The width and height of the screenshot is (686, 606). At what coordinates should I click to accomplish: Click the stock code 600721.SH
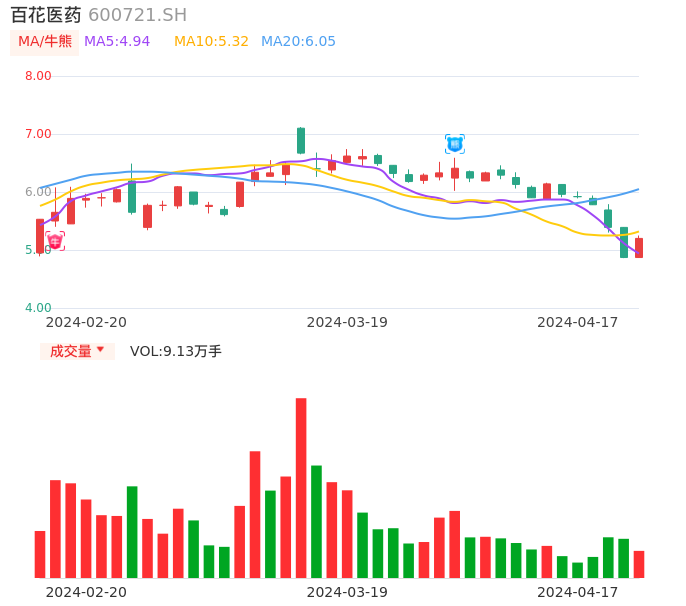pyautogui.click(x=137, y=15)
